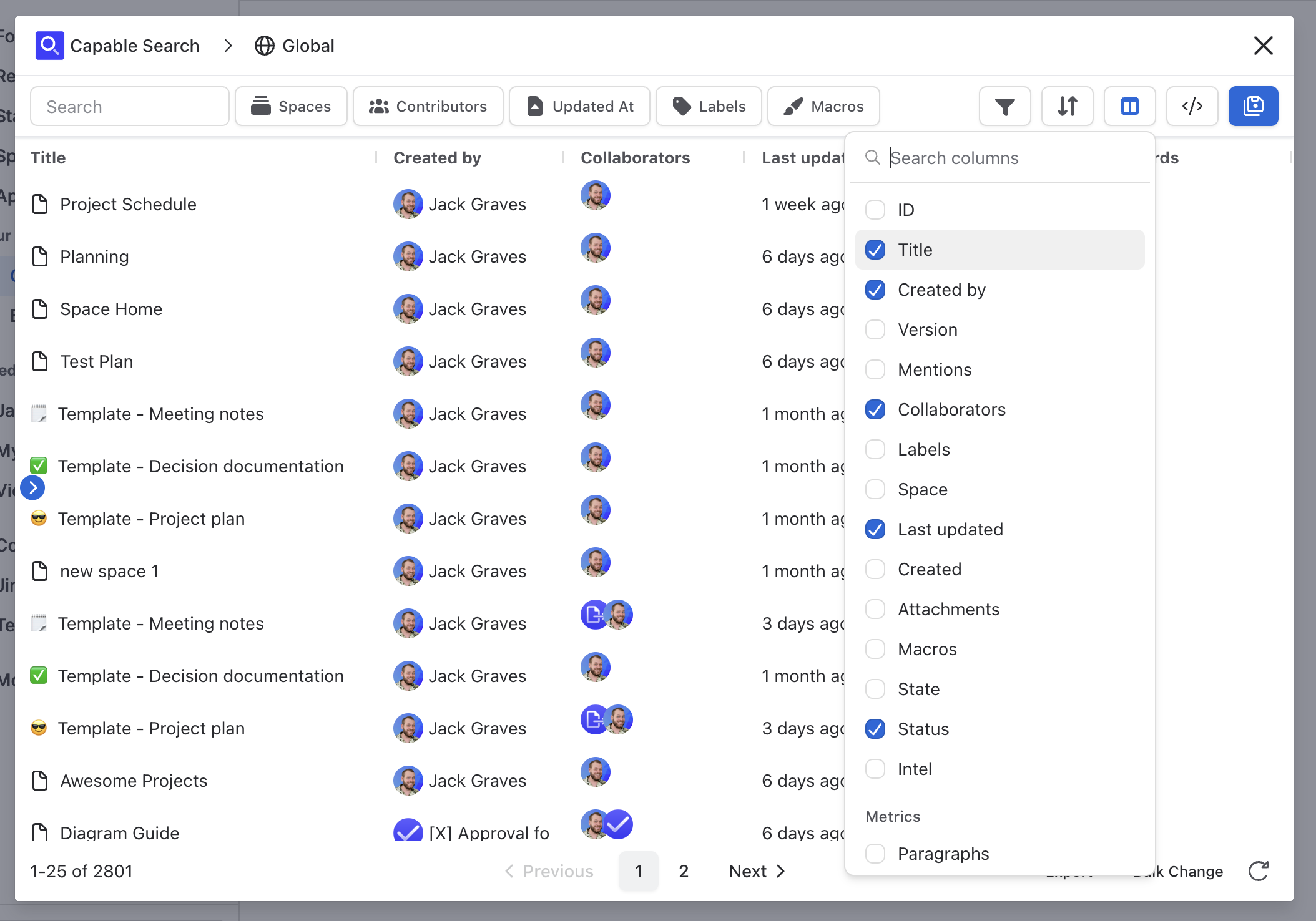Open the Spaces filter dropdown
This screenshot has height=921, width=1316.
point(291,107)
